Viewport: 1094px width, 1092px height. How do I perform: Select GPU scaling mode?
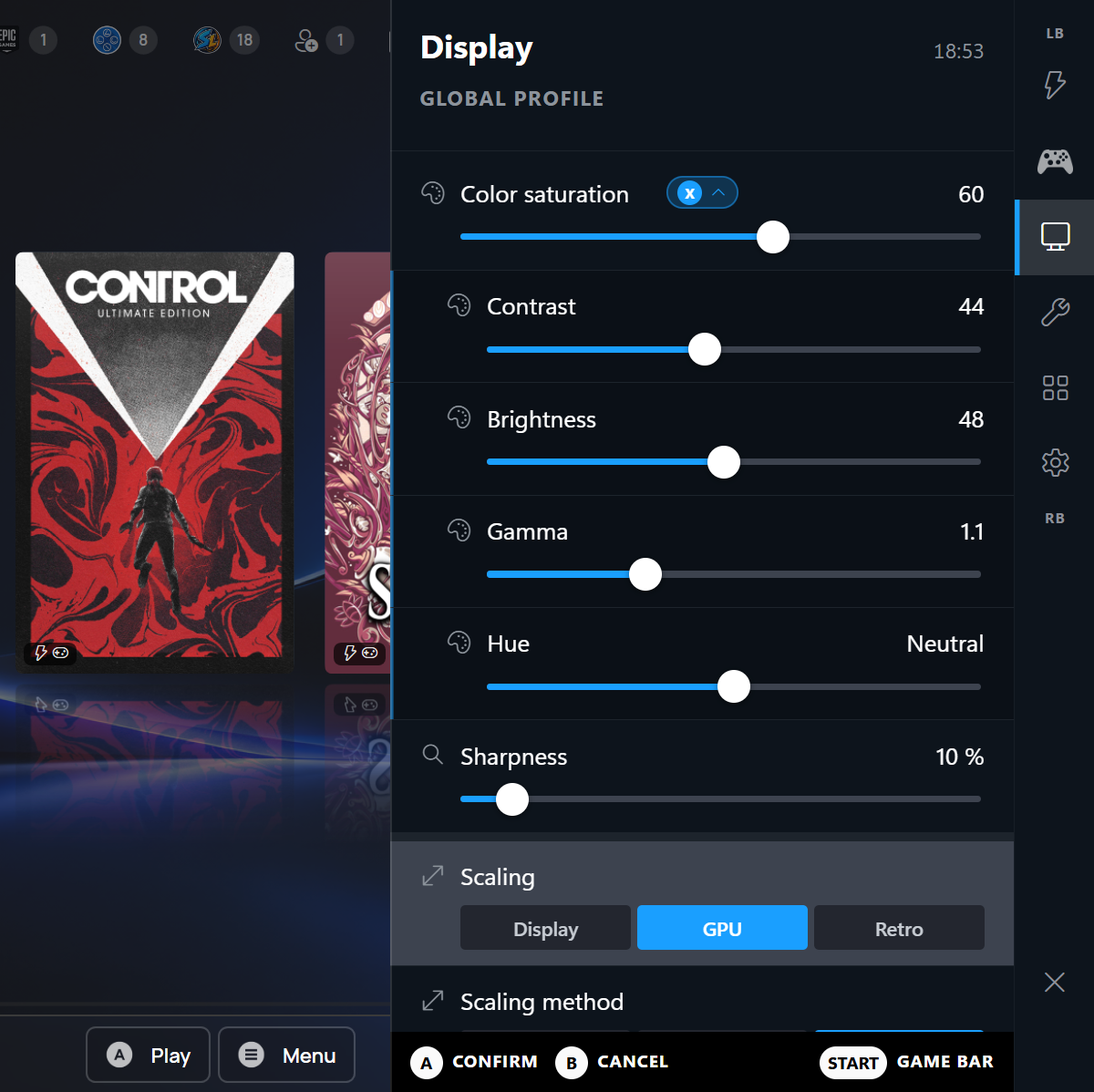coord(722,928)
